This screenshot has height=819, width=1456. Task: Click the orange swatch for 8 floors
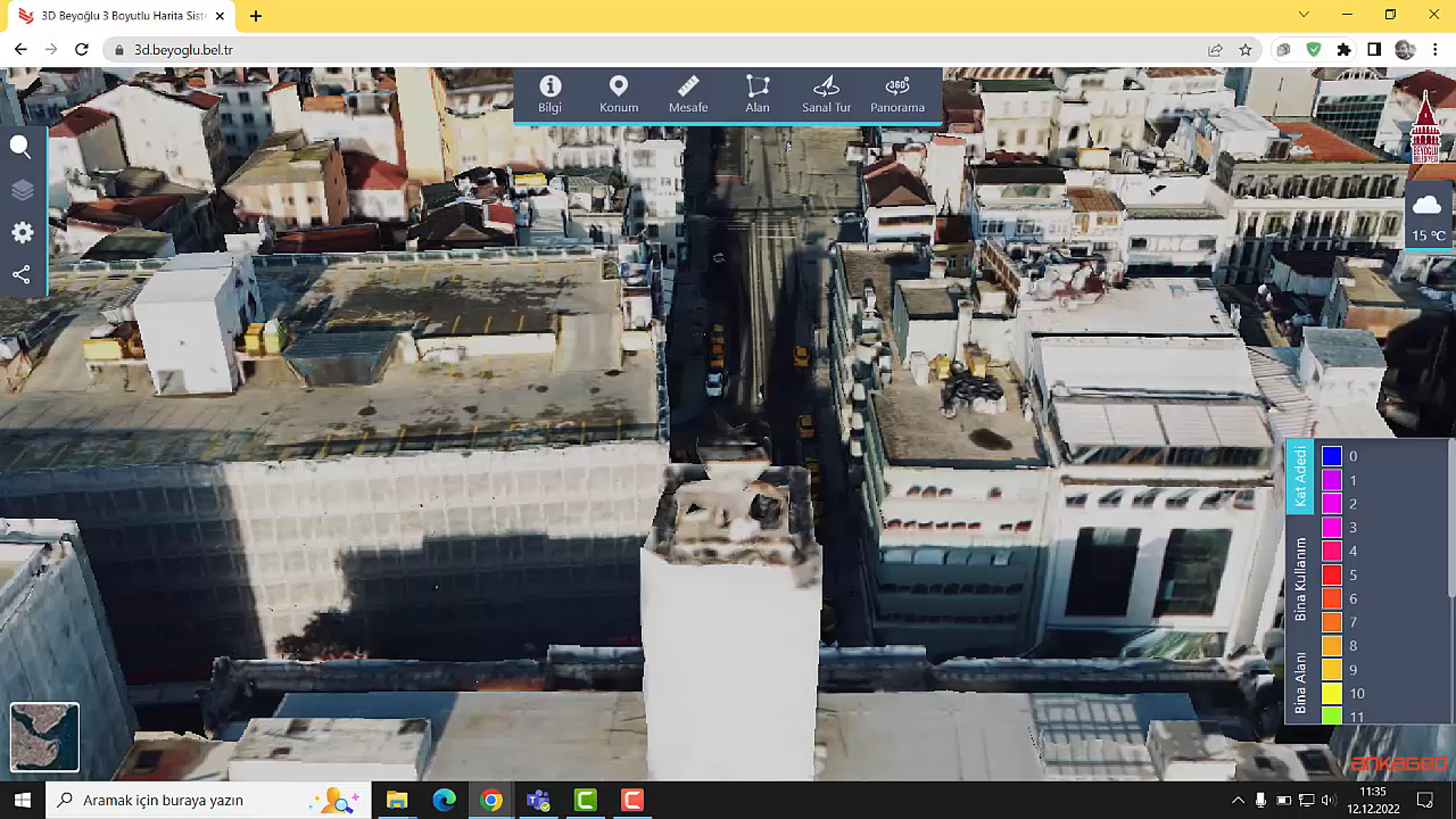point(1331,645)
